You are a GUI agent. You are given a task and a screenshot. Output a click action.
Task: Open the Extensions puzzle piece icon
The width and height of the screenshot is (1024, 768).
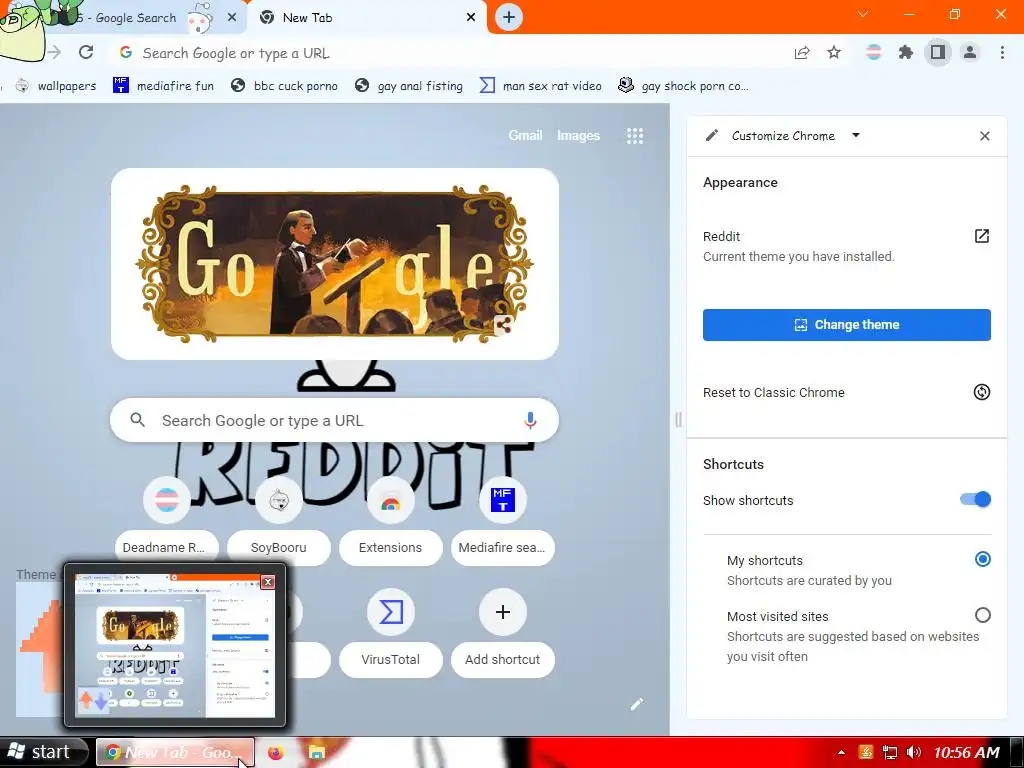point(905,52)
